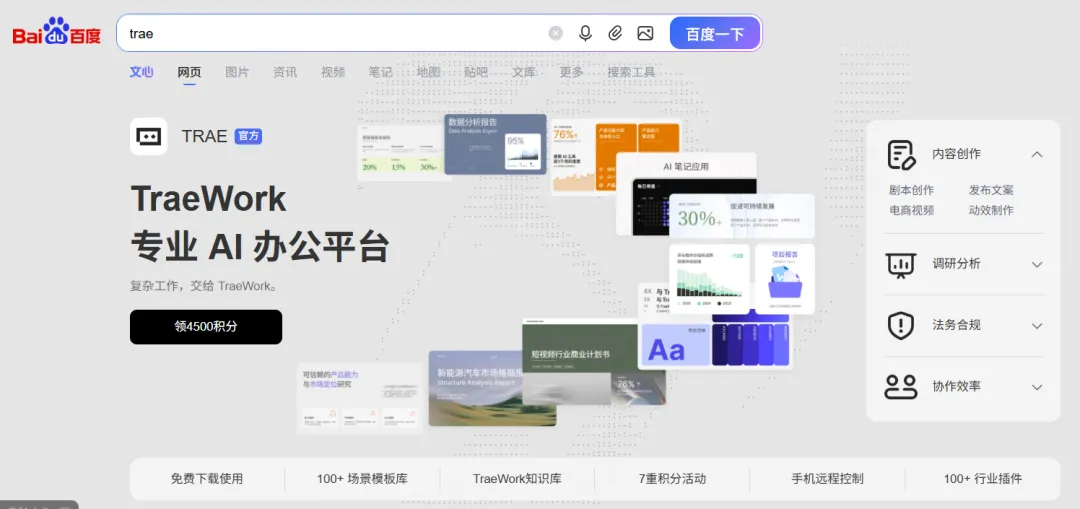Screen dimensions: 1080x509
Task: Open the 剧本创作 link
Action: pos(911,190)
